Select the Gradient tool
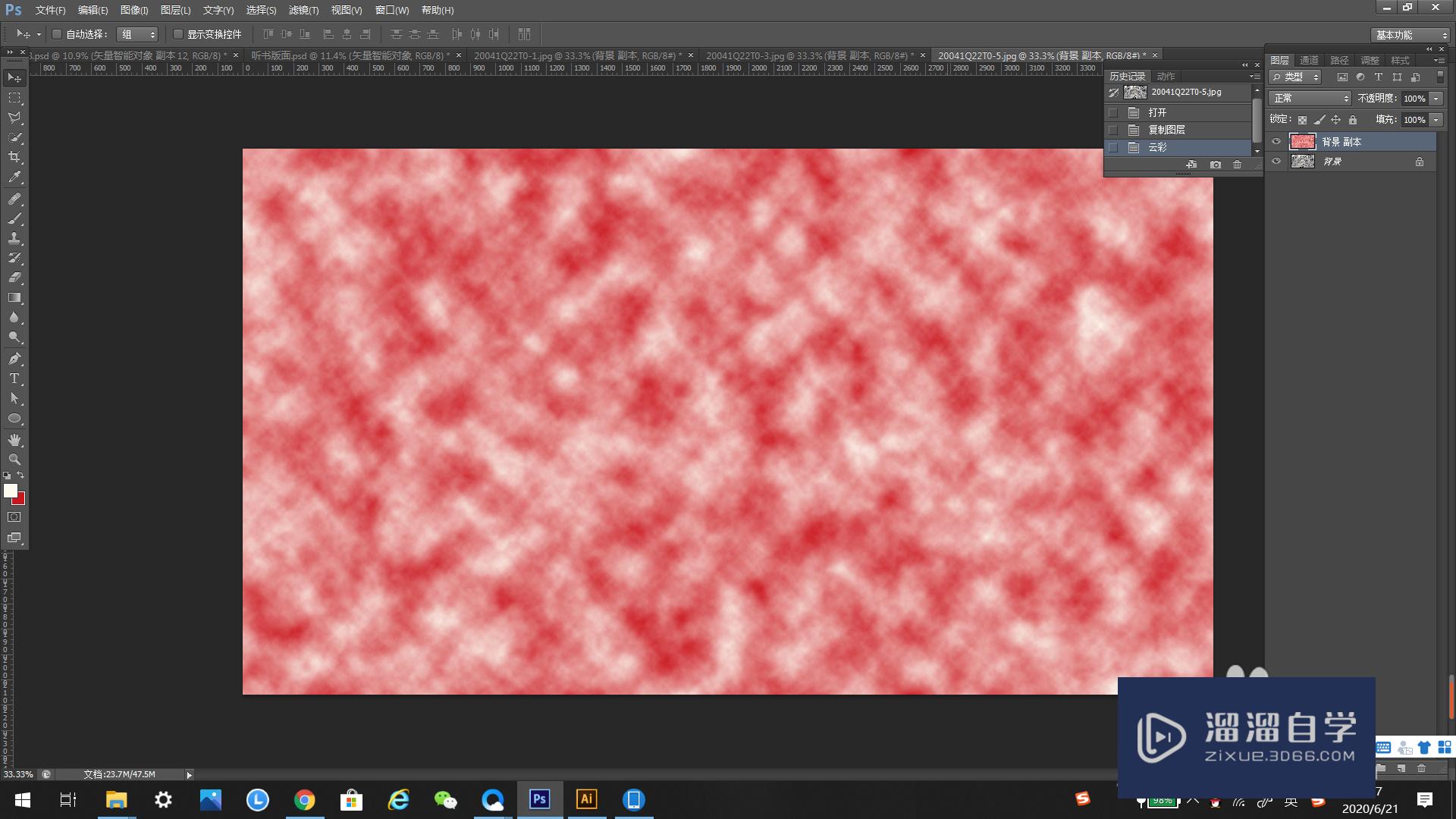The height and width of the screenshot is (819, 1456). coord(14,298)
